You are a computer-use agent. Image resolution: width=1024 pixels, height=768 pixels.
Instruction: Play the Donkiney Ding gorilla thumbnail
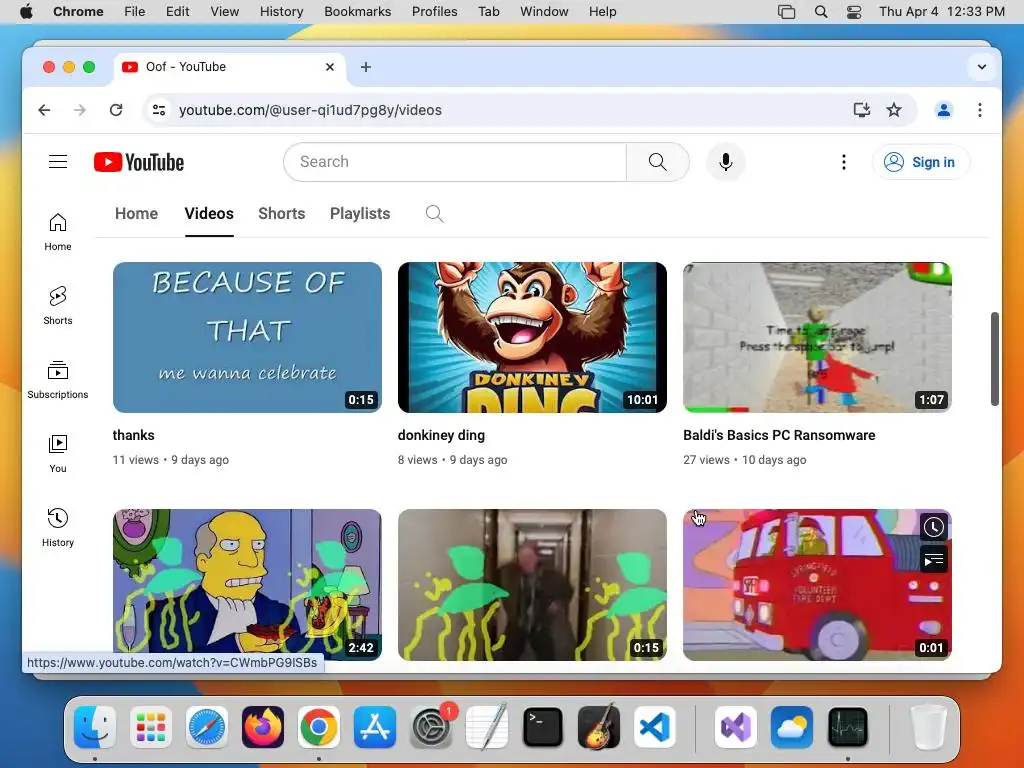click(x=532, y=338)
